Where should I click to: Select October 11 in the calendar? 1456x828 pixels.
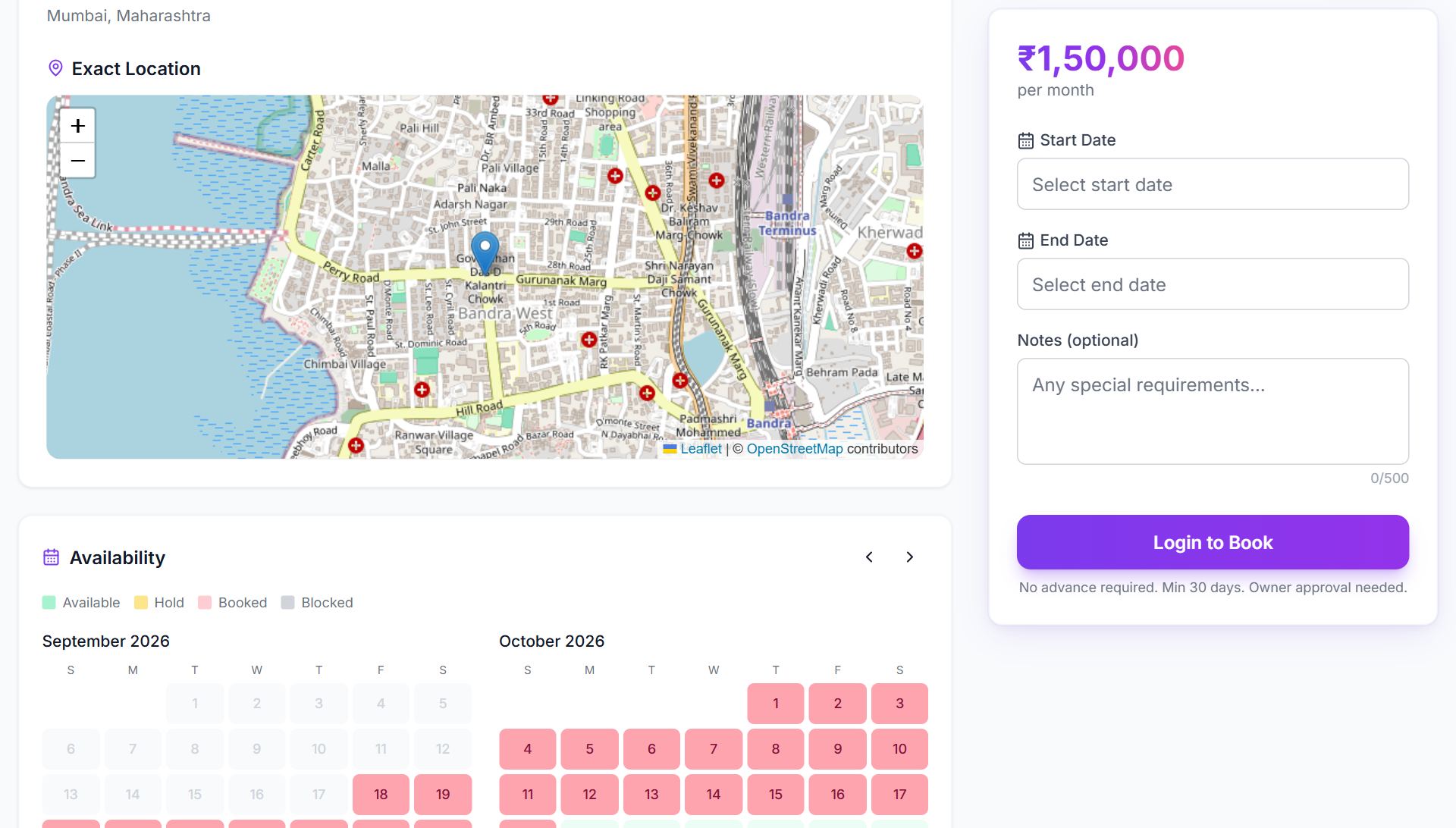pos(528,794)
